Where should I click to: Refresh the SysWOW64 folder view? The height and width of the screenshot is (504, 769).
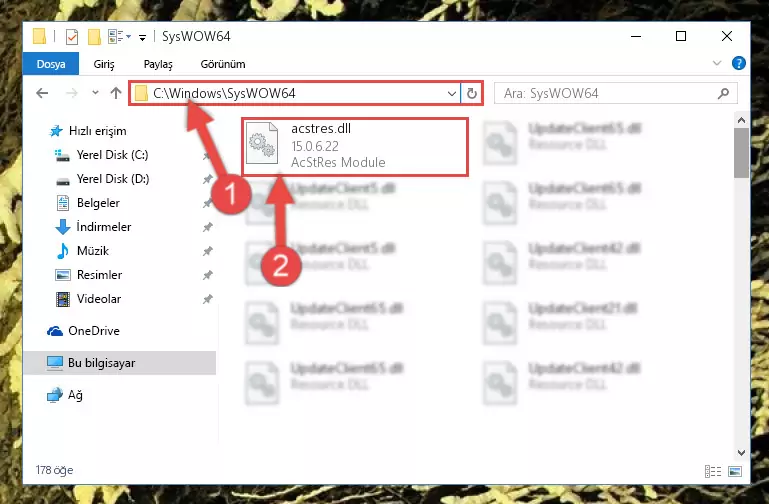[x=471, y=93]
